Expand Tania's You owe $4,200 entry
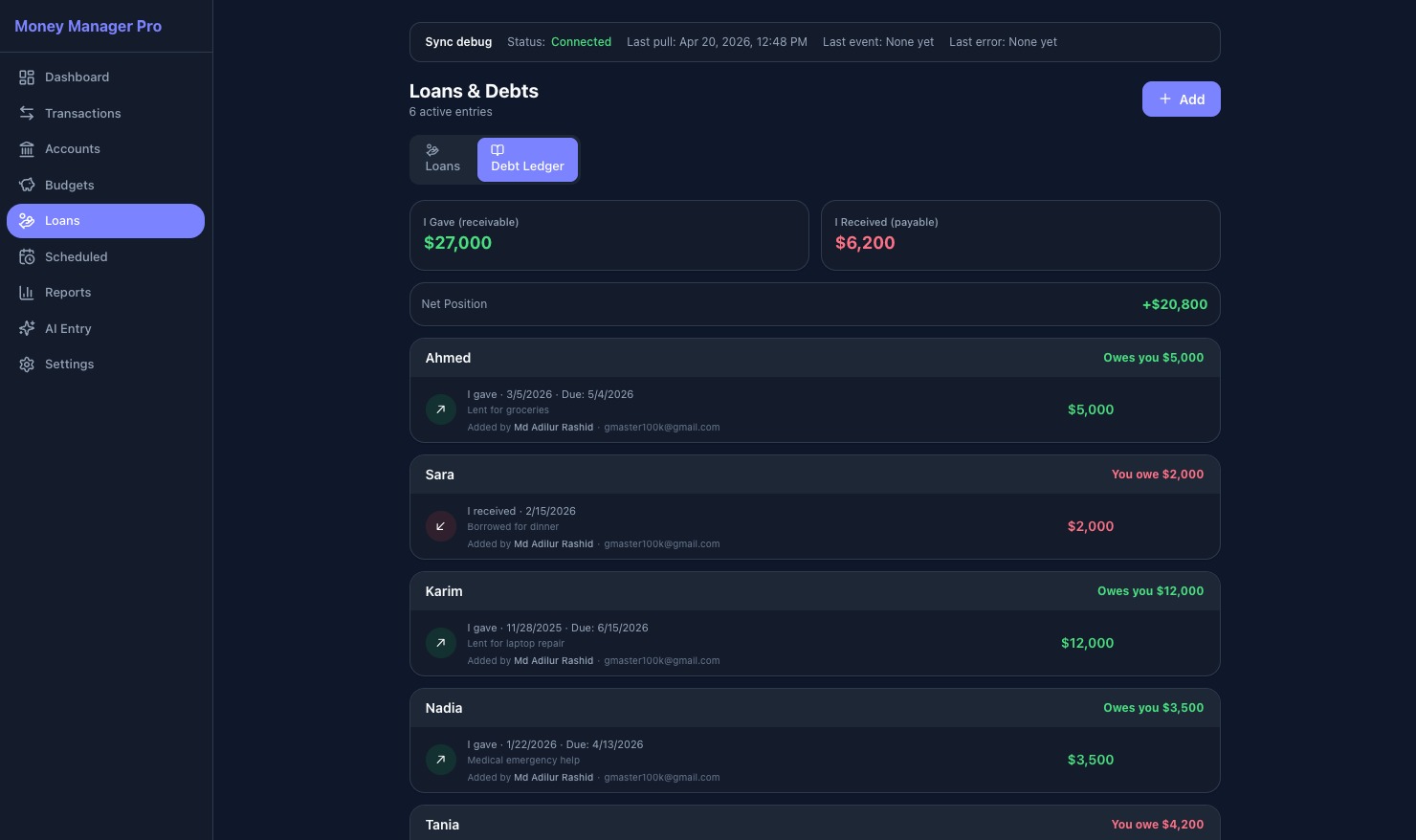This screenshot has height=840, width=1416. point(814,824)
